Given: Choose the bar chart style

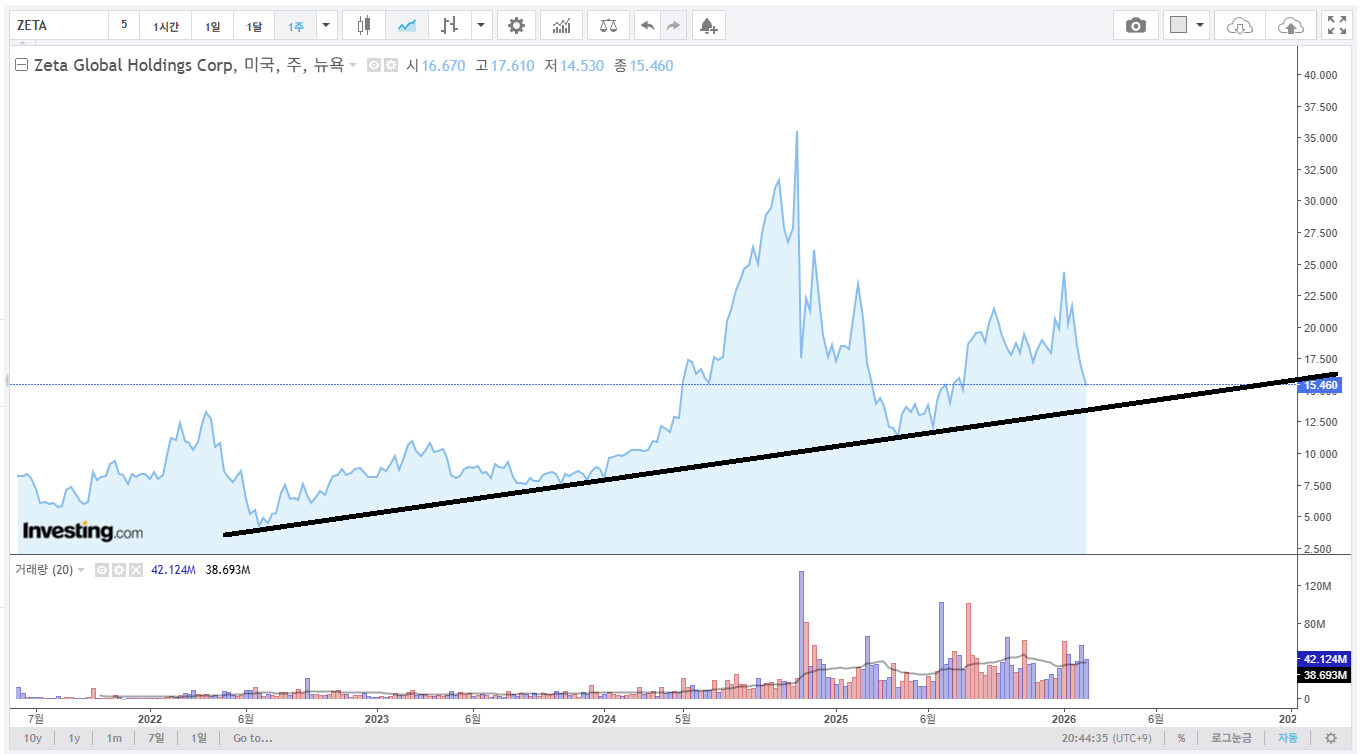Looking at the screenshot, I should point(450,26).
